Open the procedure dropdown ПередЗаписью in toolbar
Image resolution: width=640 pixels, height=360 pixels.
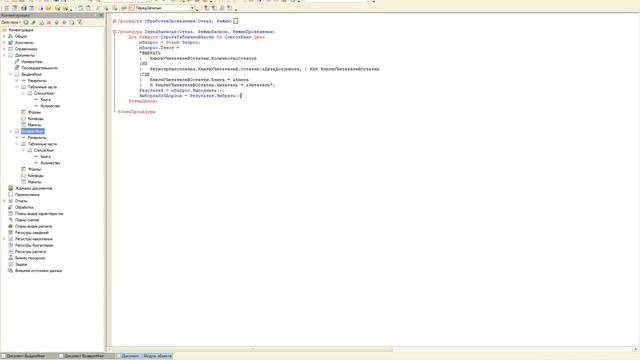192,8
